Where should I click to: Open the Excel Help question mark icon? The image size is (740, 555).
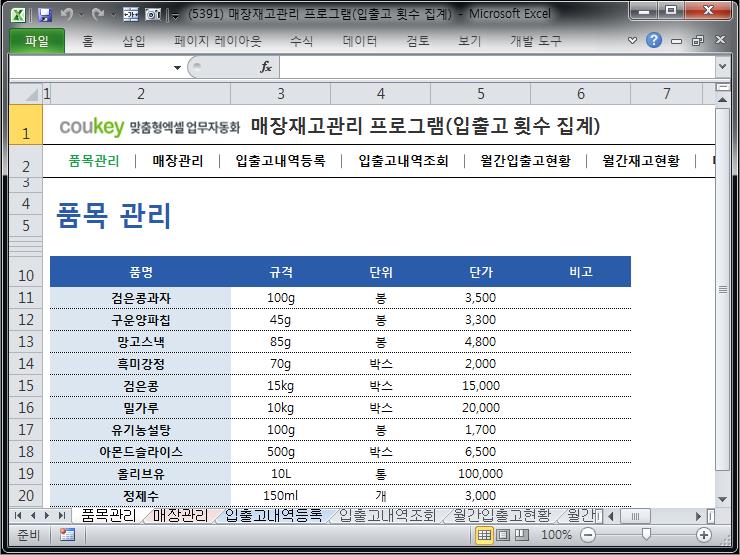coord(654,41)
